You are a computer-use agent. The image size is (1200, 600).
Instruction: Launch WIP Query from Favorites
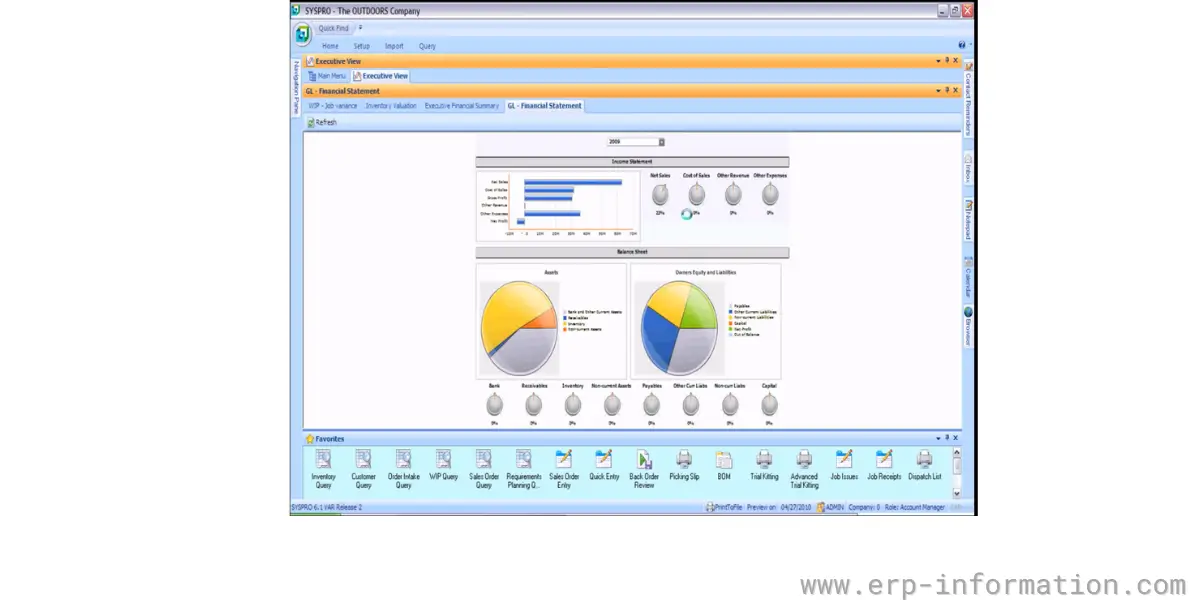(x=443, y=464)
